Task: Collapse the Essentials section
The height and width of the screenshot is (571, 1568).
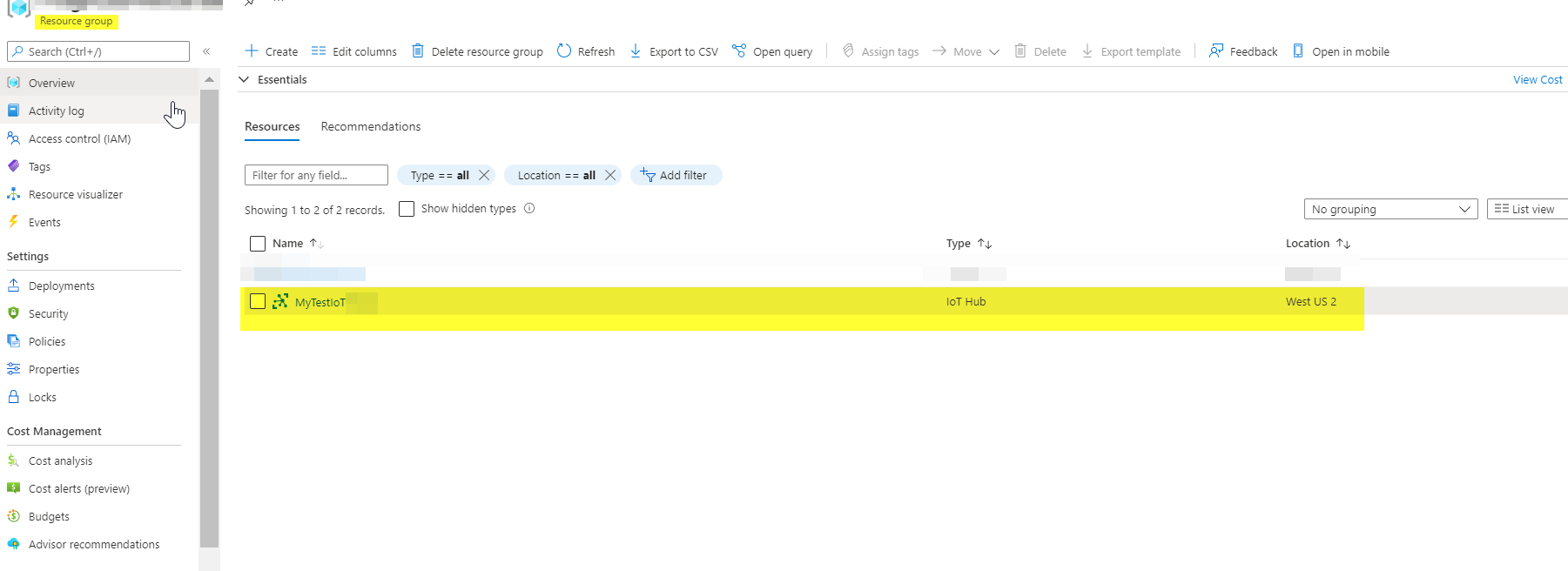Action: [244, 79]
